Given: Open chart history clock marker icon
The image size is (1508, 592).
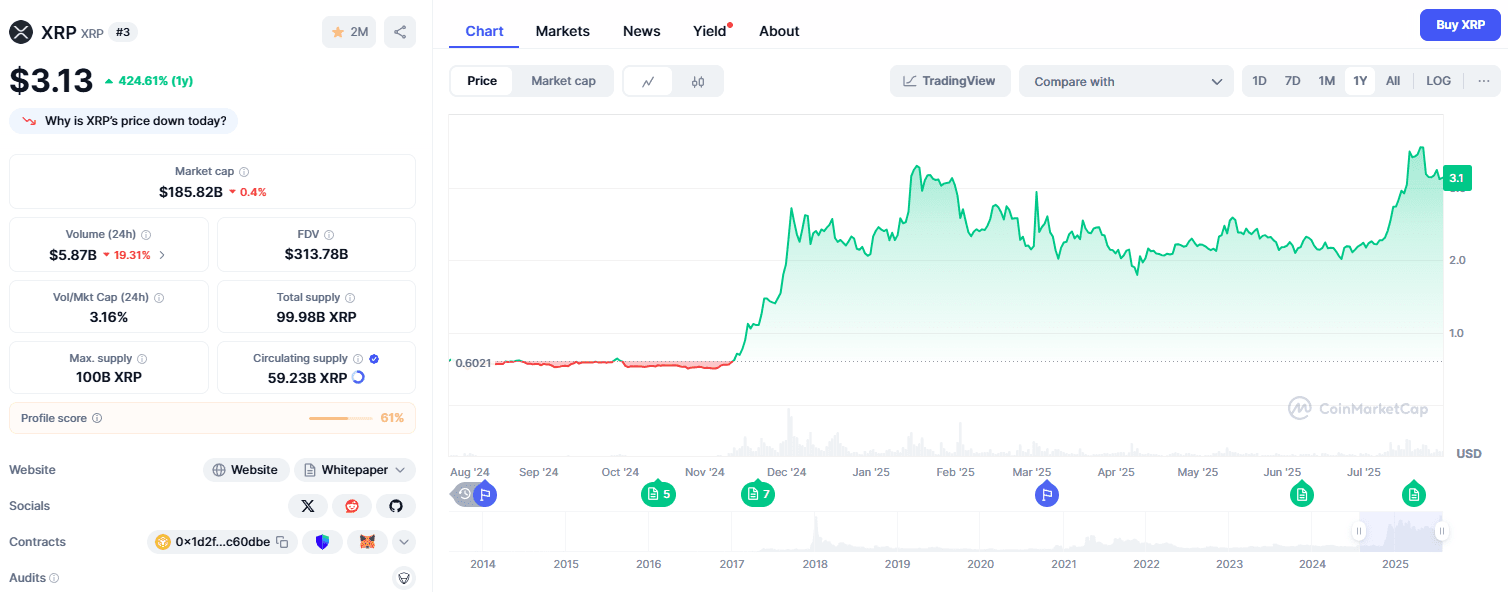Looking at the screenshot, I should tap(464, 494).
